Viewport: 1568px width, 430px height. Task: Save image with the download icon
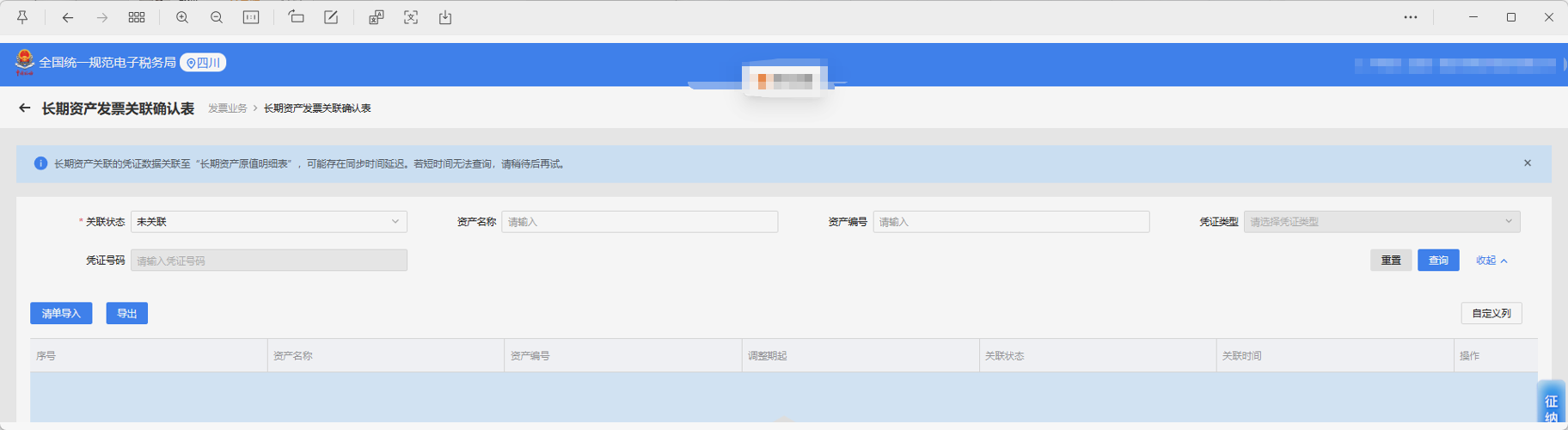point(445,17)
